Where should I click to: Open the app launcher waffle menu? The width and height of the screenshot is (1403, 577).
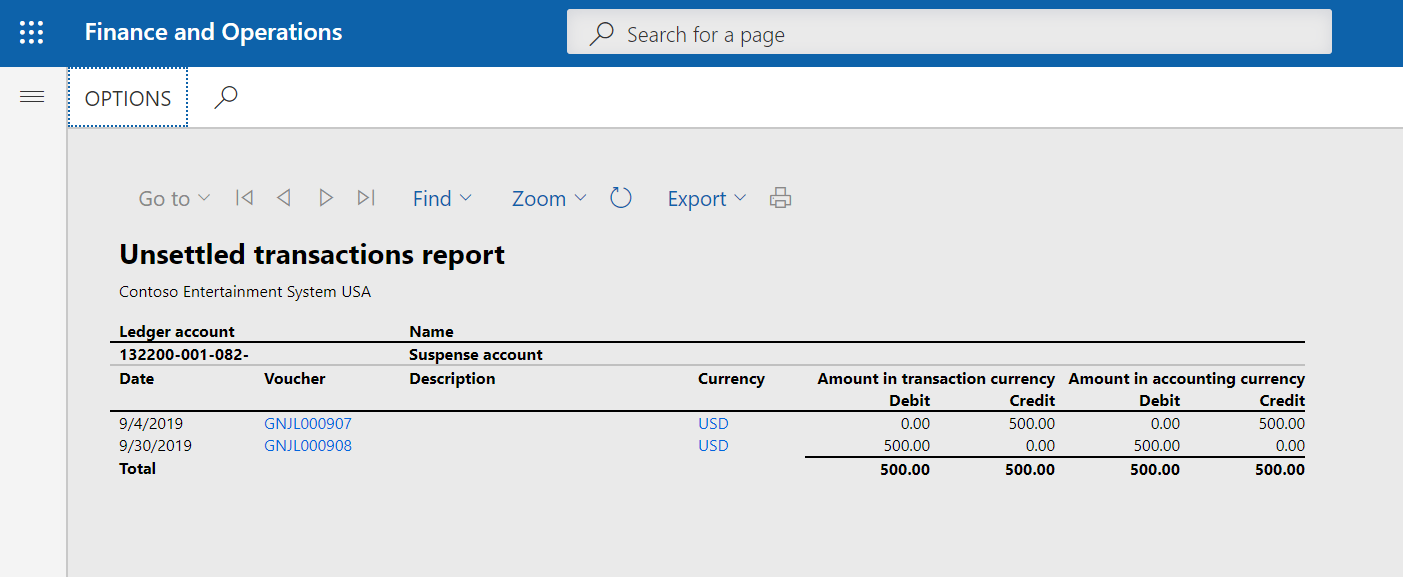(x=32, y=33)
